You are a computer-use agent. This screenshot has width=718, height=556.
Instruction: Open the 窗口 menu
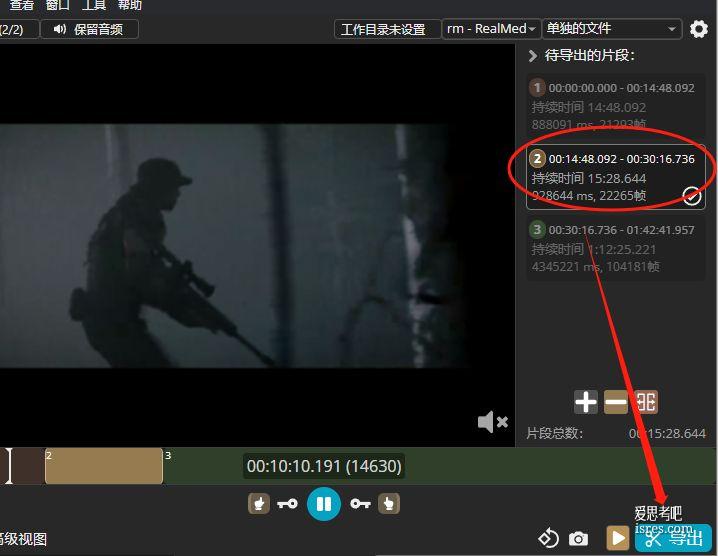tap(58, 5)
